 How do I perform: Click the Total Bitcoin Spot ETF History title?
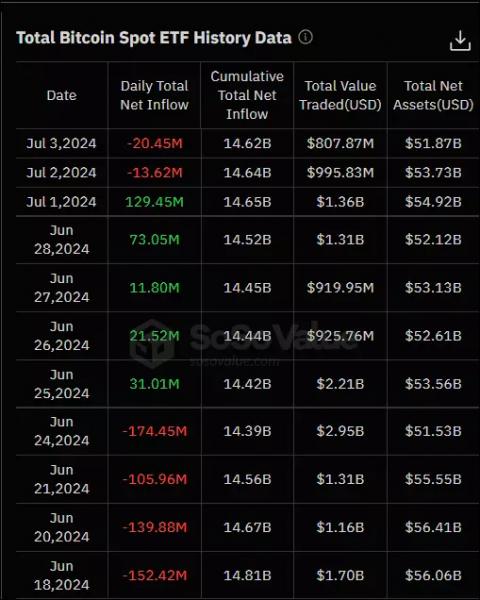tap(154, 38)
